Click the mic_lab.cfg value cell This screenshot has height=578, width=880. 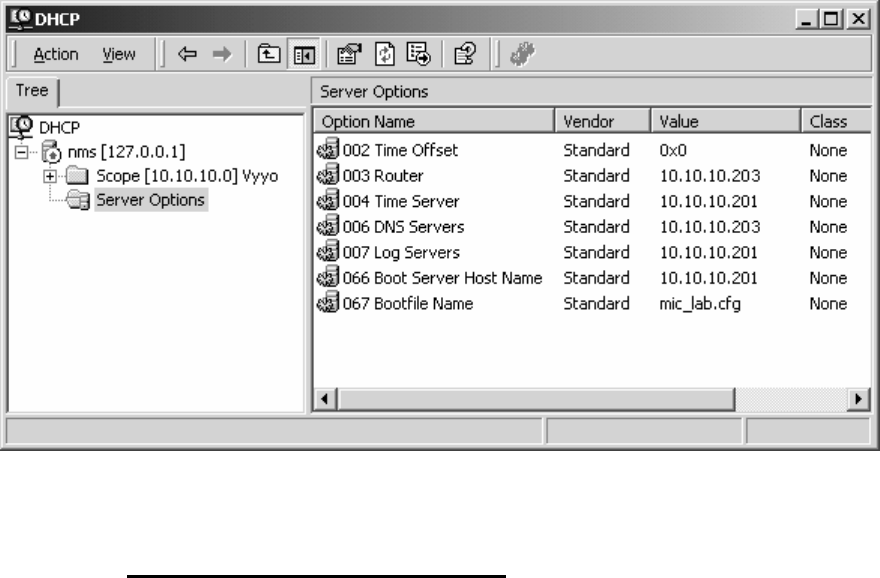point(700,304)
